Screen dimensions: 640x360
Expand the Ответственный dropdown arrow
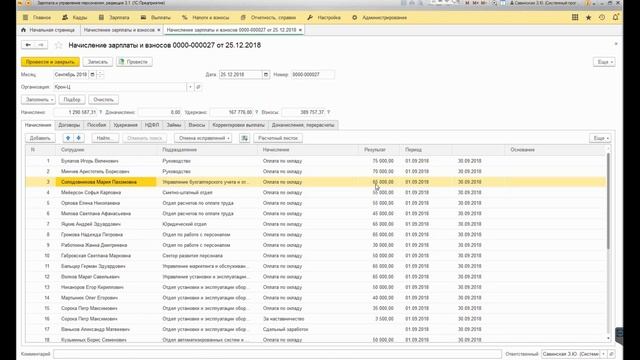tap(603, 354)
